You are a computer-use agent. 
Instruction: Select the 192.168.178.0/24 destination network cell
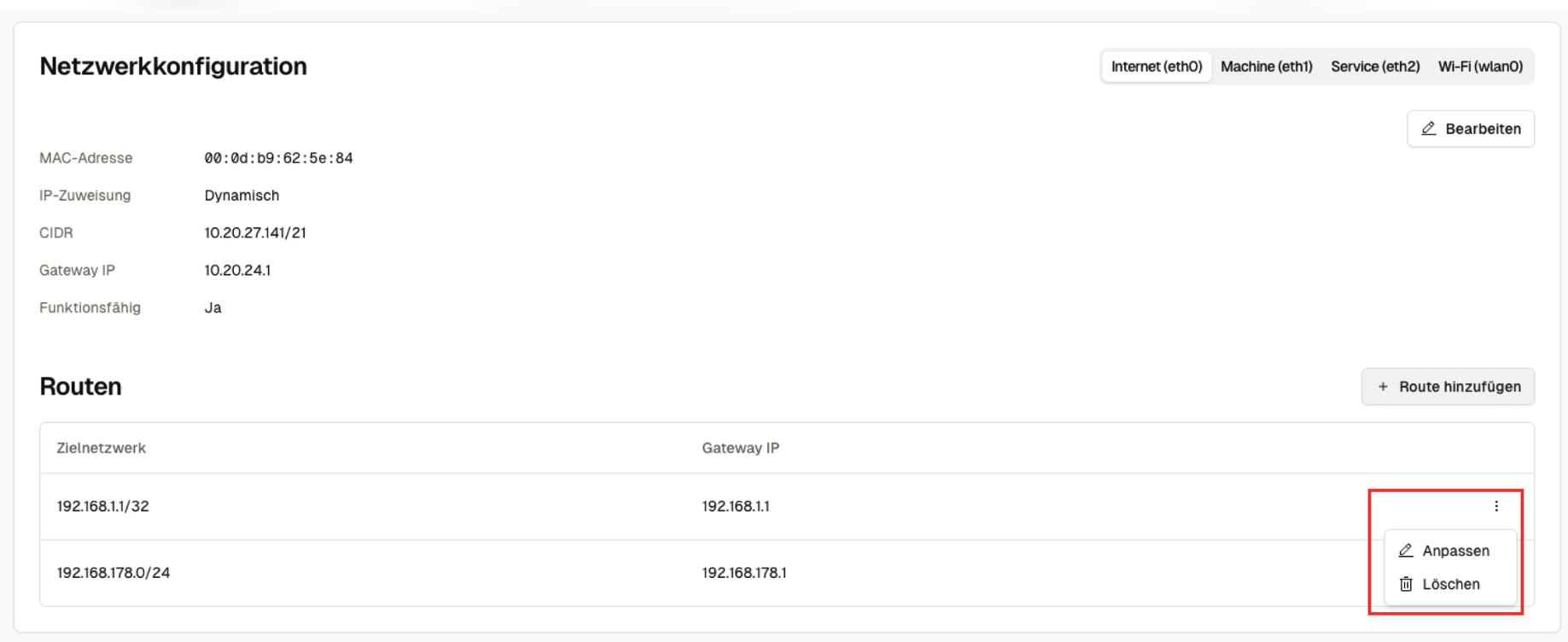(113, 573)
